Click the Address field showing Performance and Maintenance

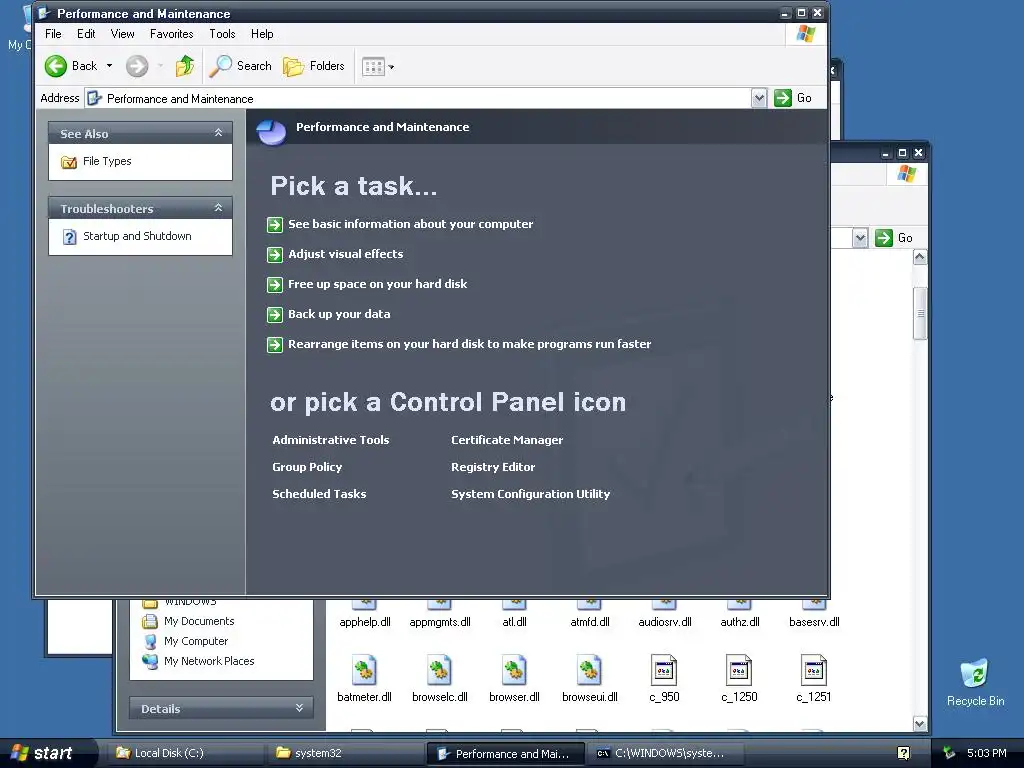click(418, 99)
